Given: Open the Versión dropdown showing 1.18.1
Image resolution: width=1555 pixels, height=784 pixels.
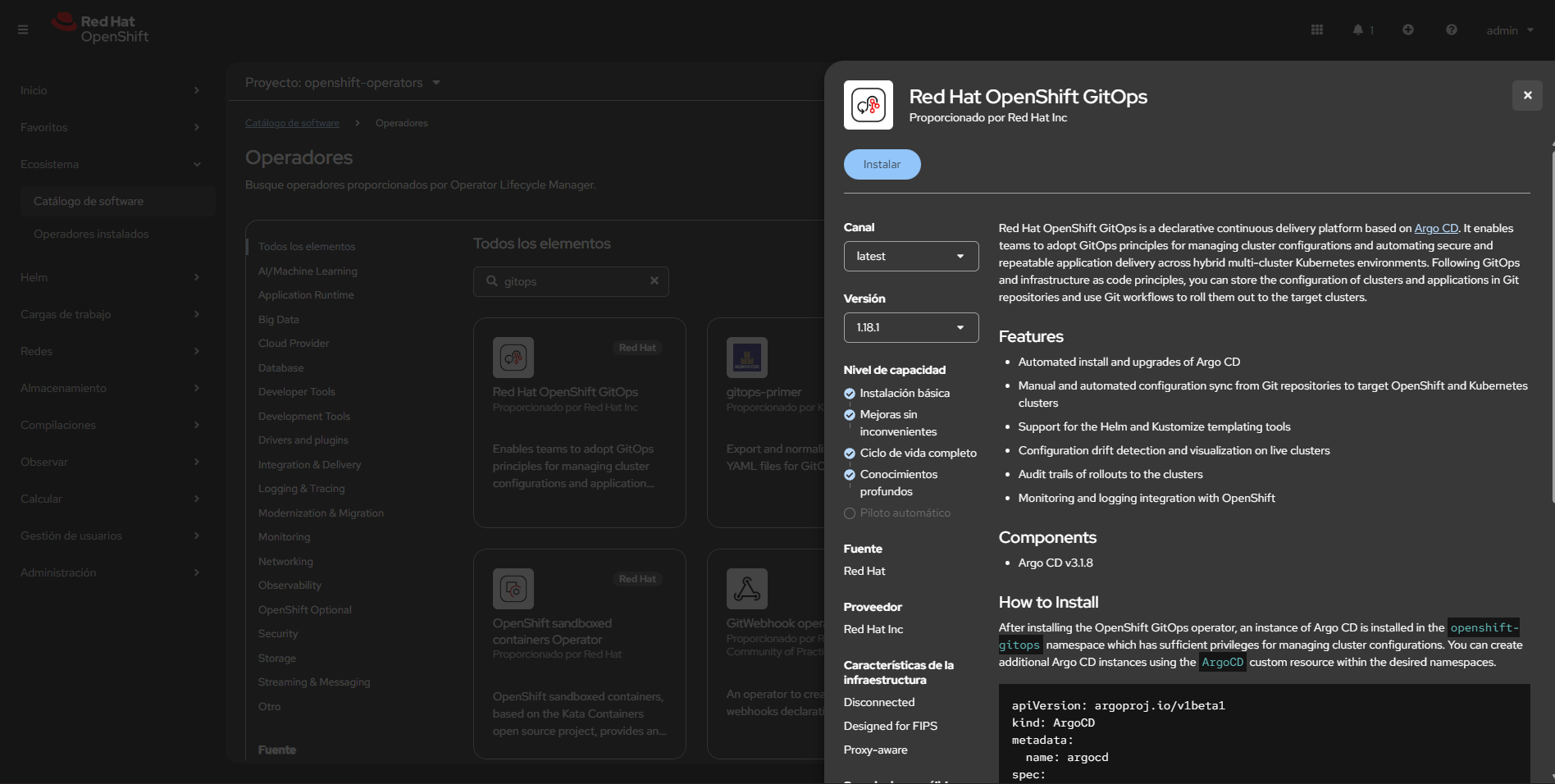Looking at the screenshot, I should click(910, 327).
